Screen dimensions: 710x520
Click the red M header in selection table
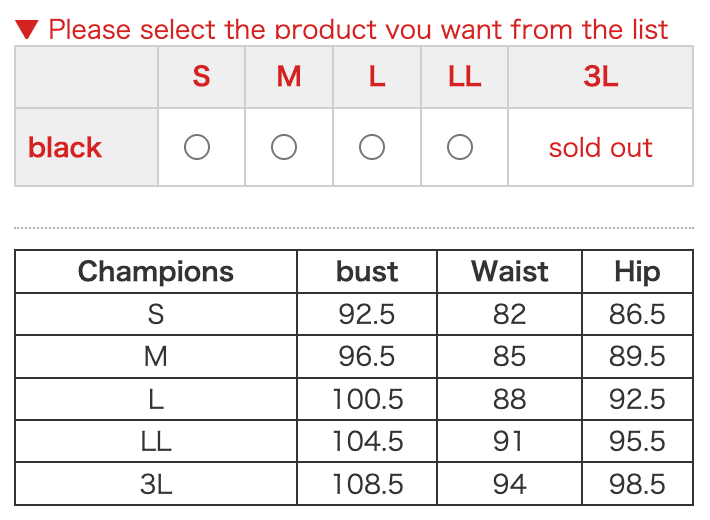point(289,77)
